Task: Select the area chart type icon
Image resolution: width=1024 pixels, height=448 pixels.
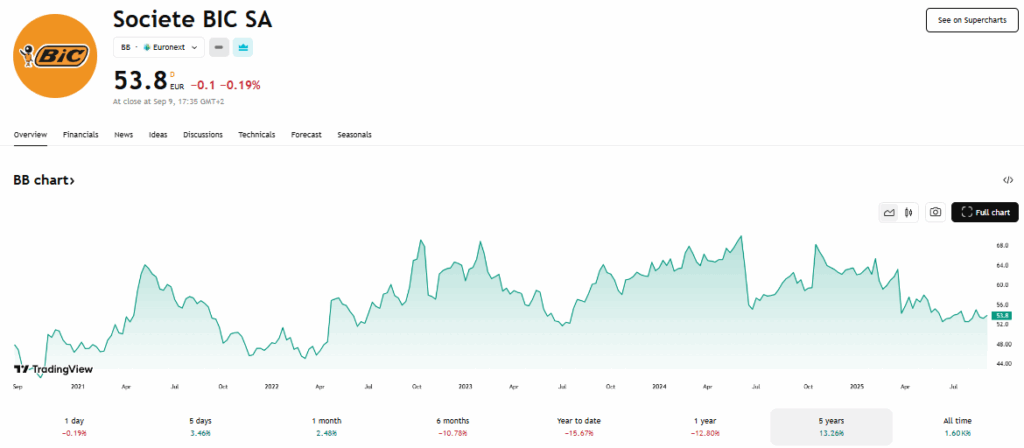Action: 889,212
